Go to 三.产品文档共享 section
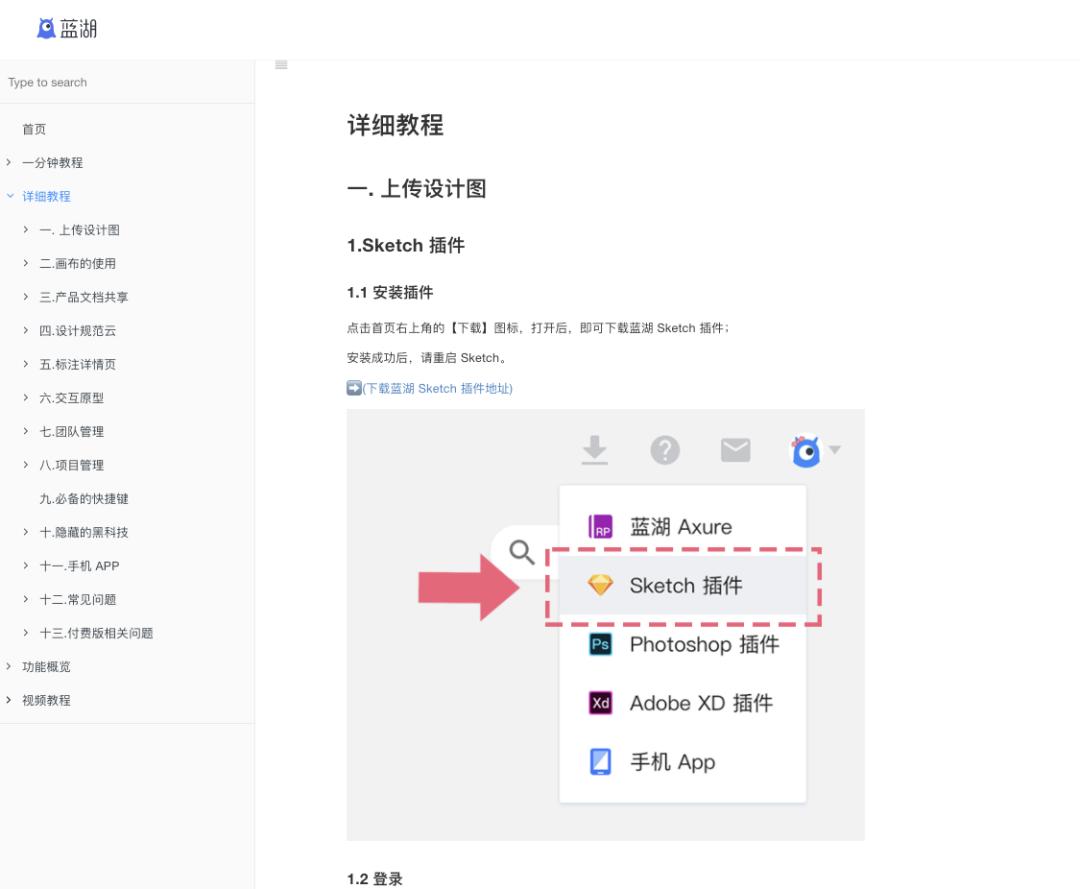This screenshot has height=889, width=1080. (x=84, y=297)
